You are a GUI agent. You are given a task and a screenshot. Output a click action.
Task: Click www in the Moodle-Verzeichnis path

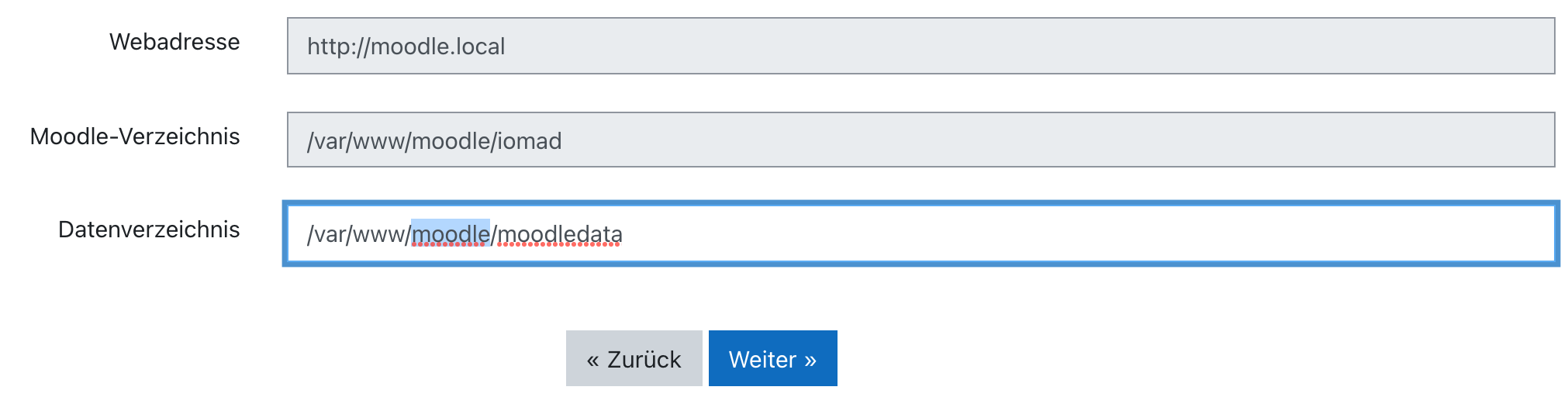point(379,141)
